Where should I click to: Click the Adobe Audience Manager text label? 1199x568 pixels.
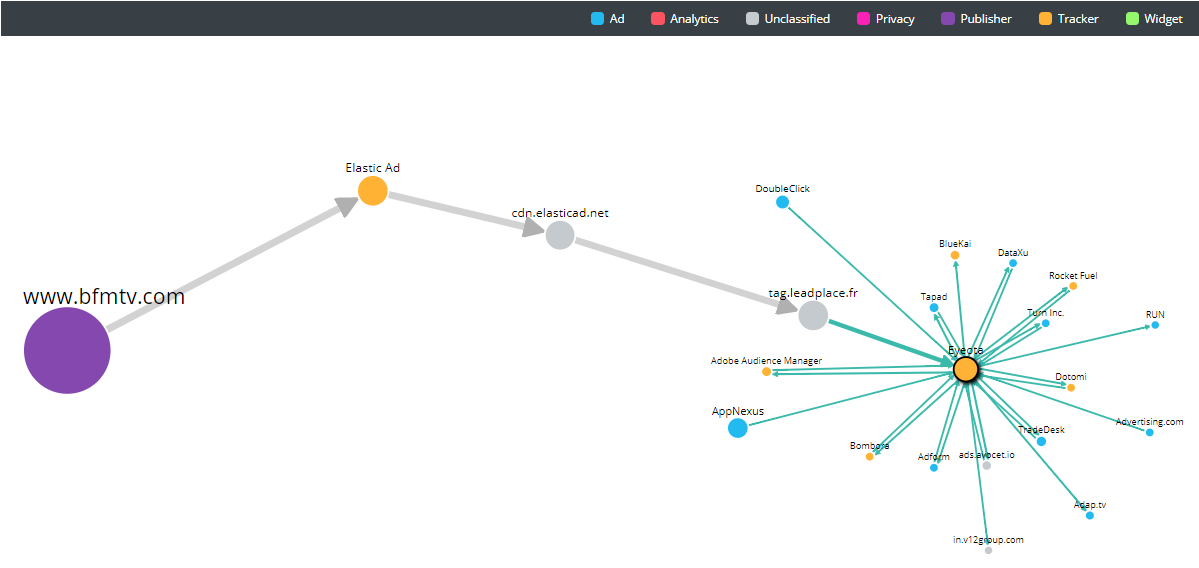pyautogui.click(x=766, y=360)
